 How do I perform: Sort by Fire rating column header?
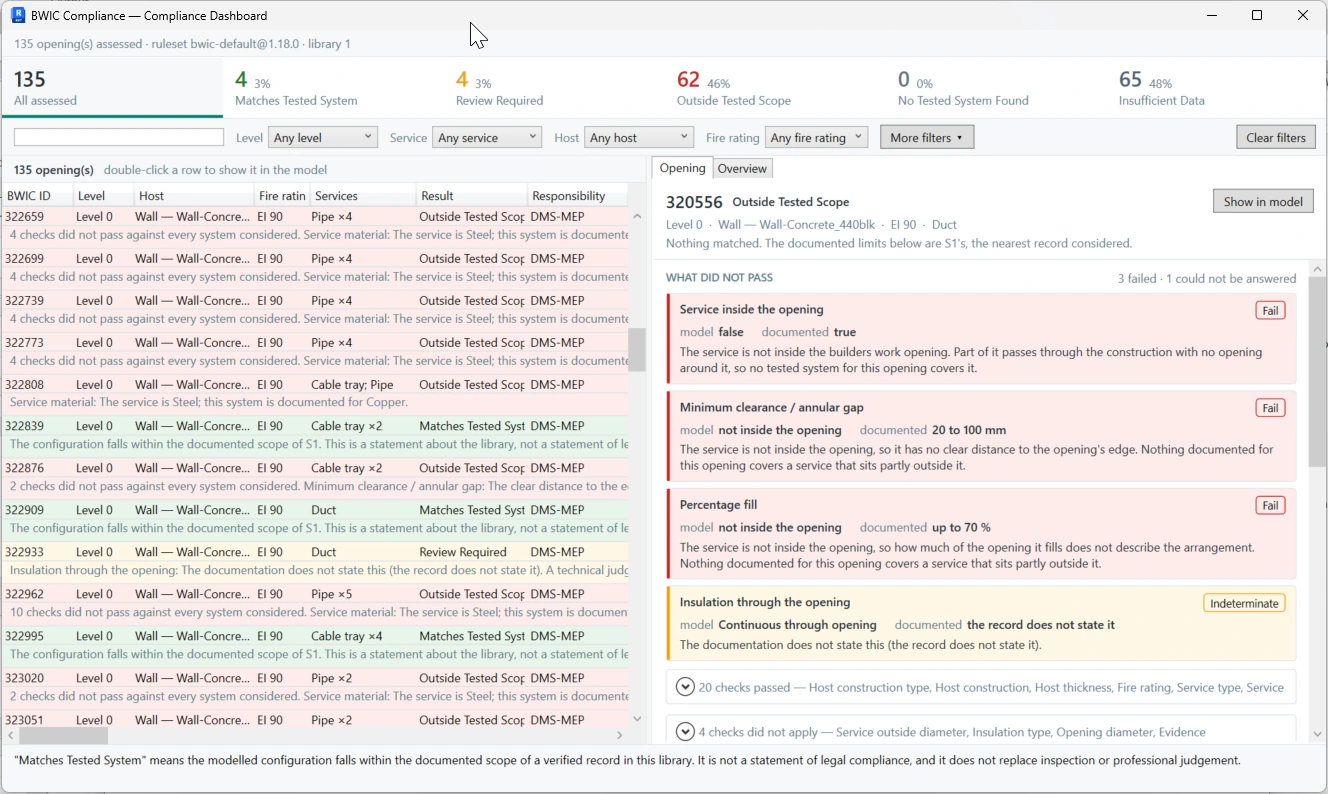coord(282,196)
